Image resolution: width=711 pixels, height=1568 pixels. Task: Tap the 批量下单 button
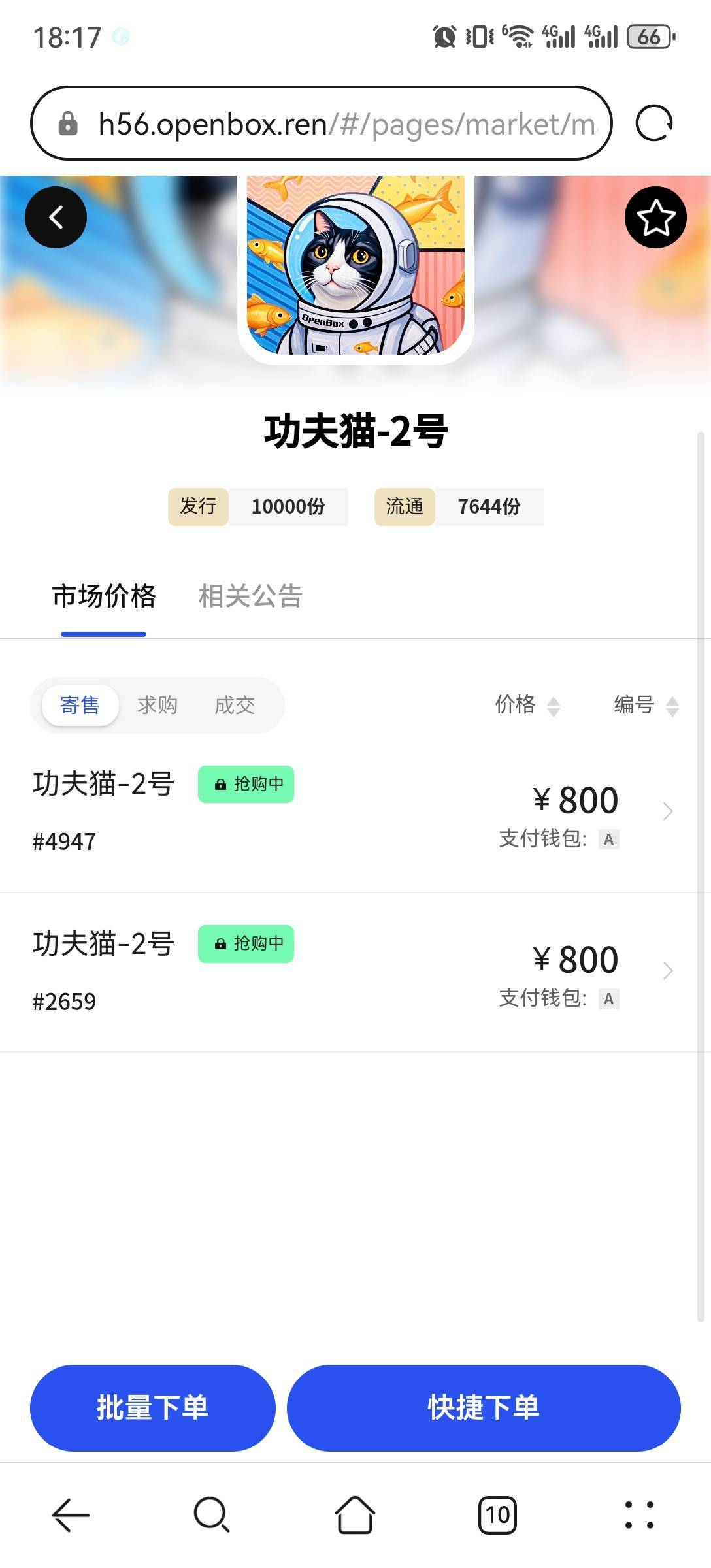click(x=153, y=1408)
